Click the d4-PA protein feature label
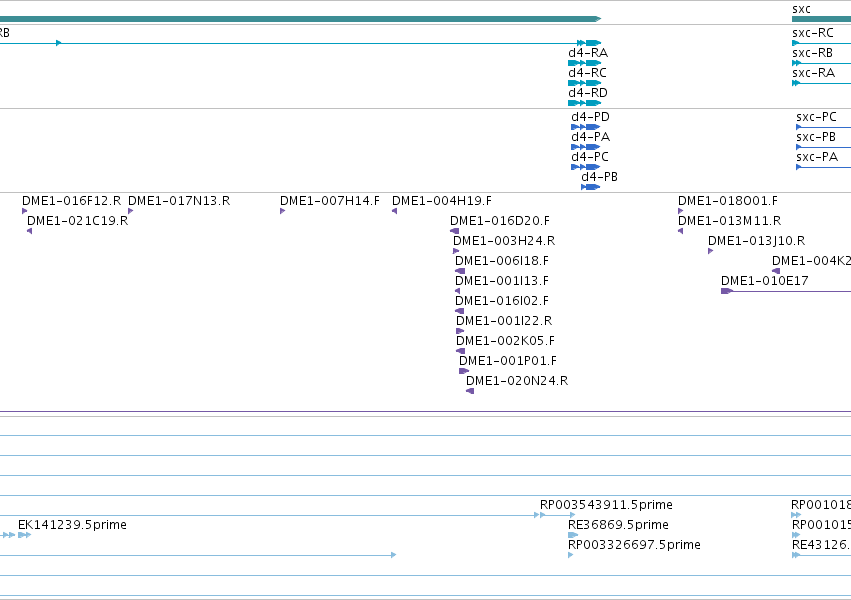The height and width of the screenshot is (600, 851). [x=590, y=137]
